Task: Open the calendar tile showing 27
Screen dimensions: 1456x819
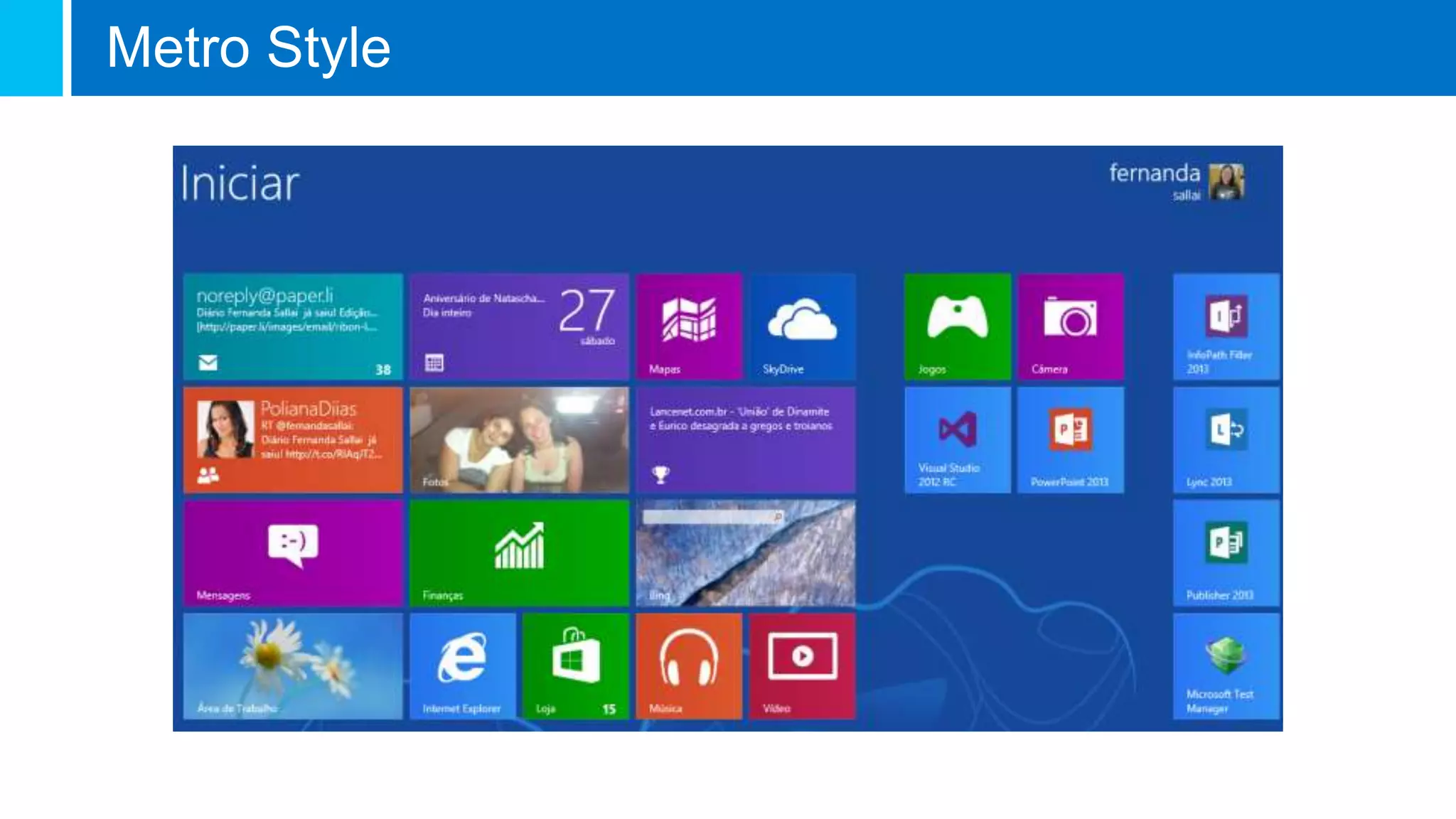Action: 519,326
